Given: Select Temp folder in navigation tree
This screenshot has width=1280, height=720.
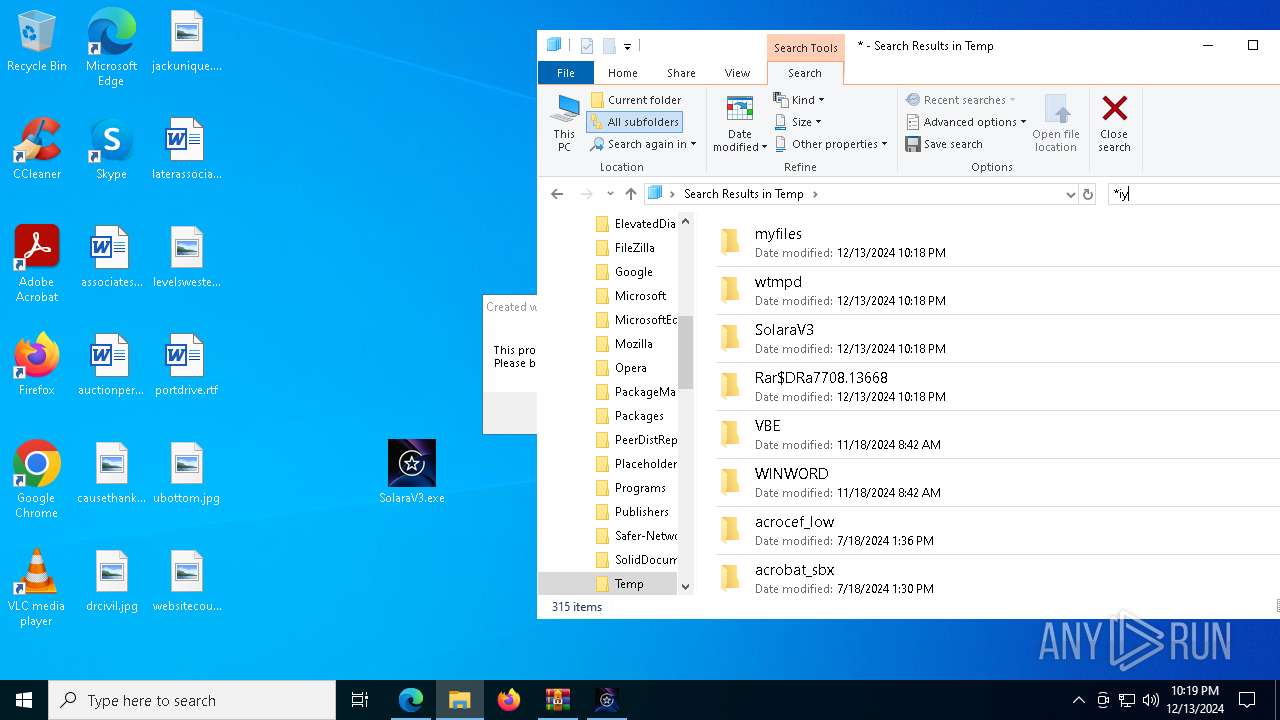Looking at the screenshot, I should (608, 584).
